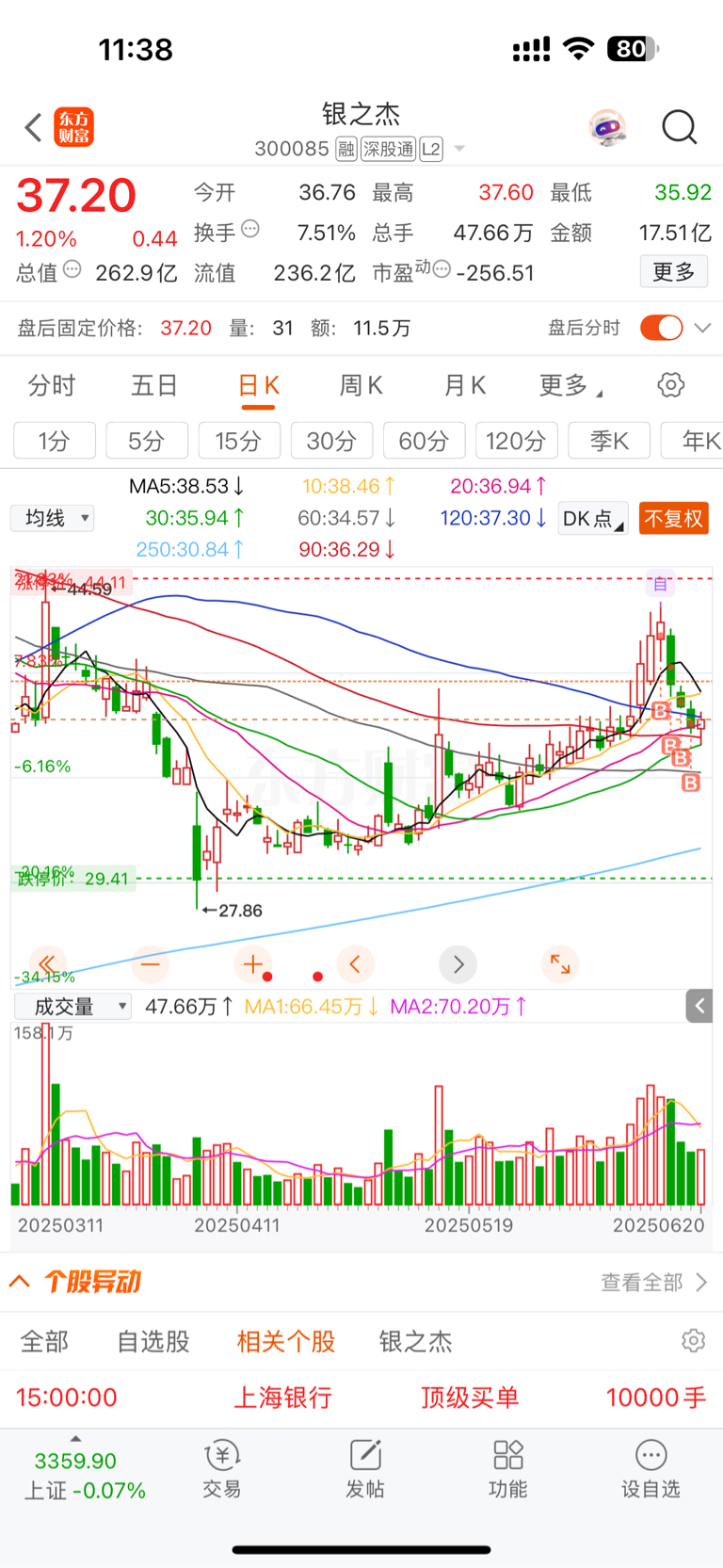Switch to 周K tab
Image resolution: width=723 pixels, height=1568 pixels.
361,385
